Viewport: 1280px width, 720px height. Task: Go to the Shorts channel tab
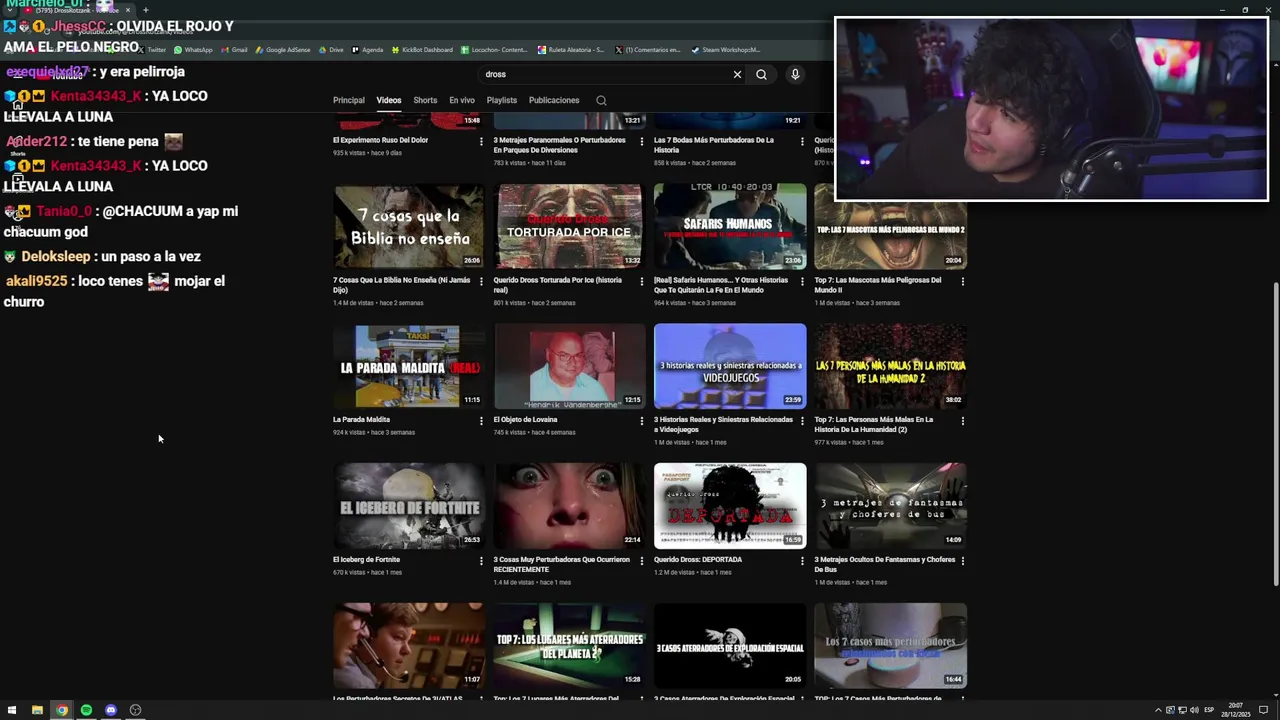click(x=425, y=100)
